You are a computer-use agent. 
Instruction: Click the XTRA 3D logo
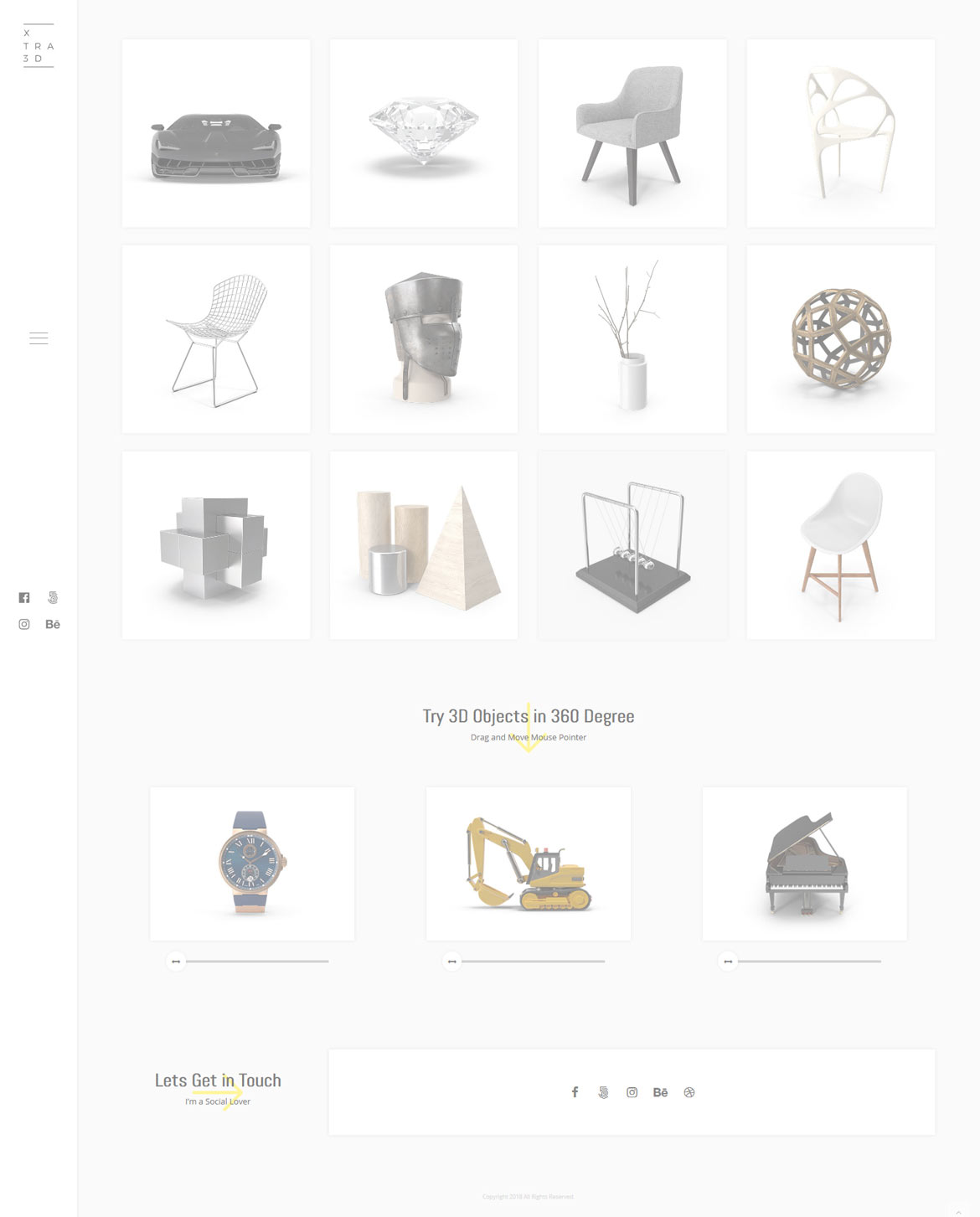click(x=39, y=45)
